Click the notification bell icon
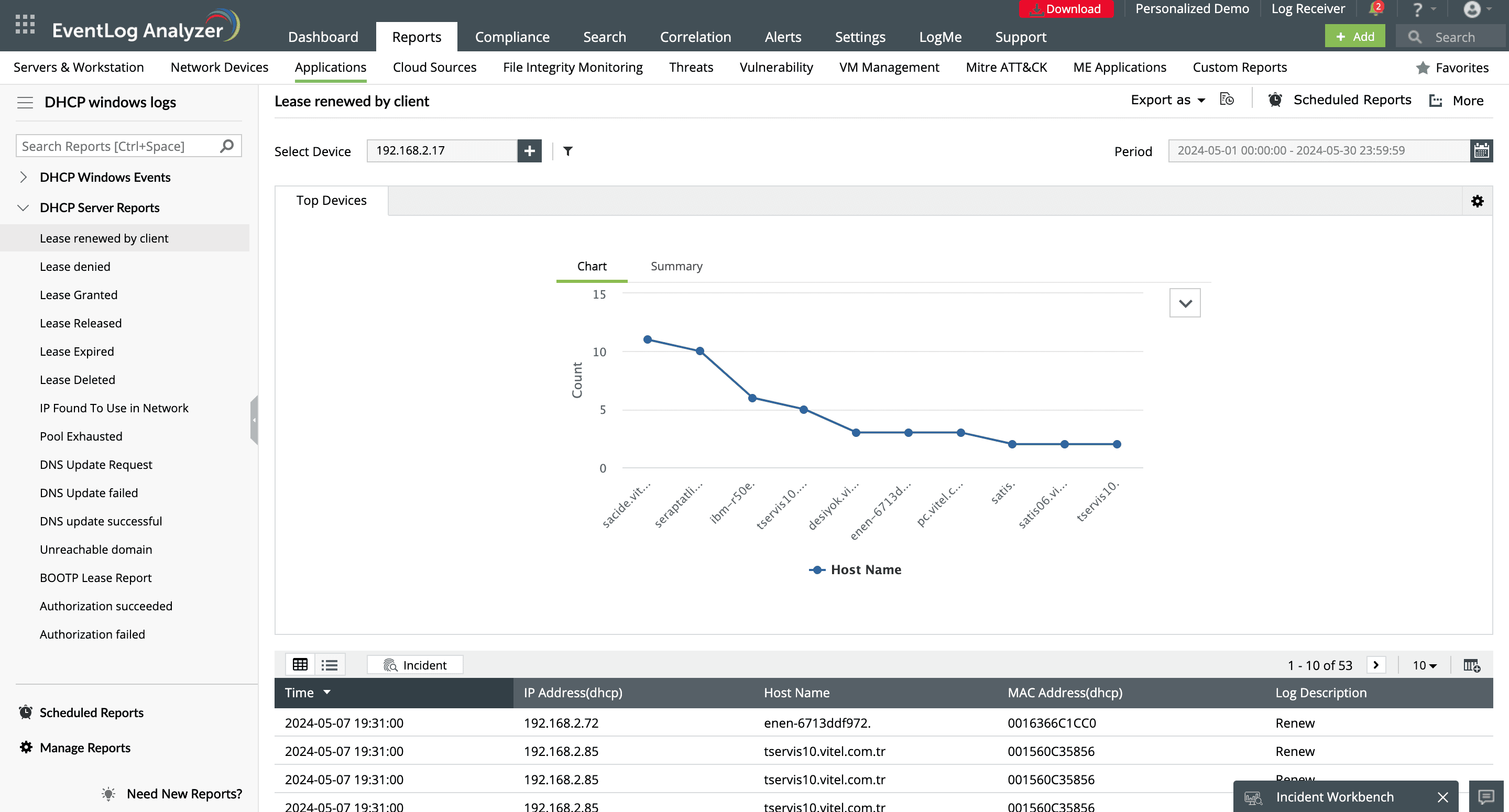Screen dimensions: 1509x812 (1374, 9)
